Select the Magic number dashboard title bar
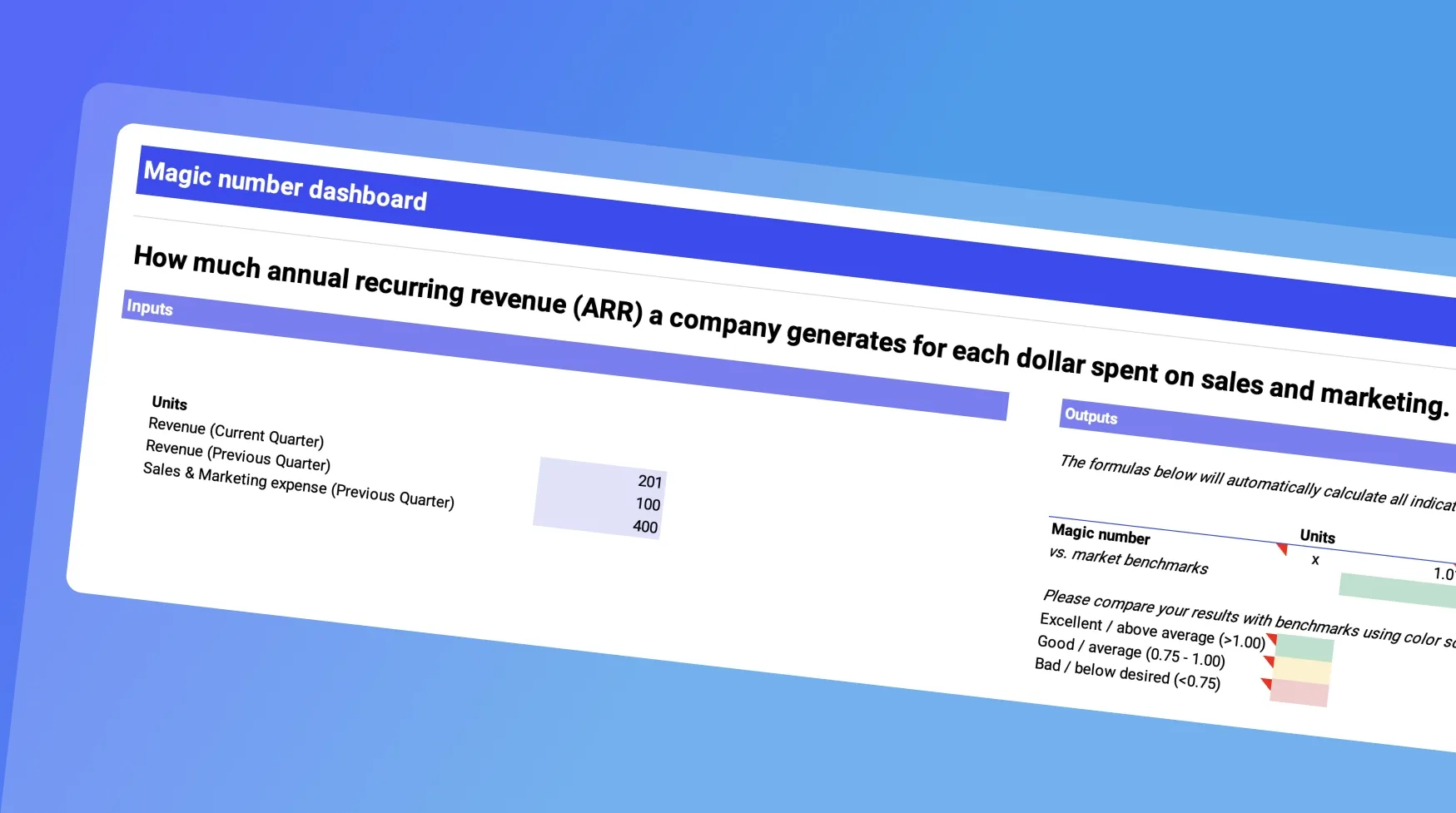Image resolution: width=1456 pixels, height=813 pixels. pyautogui.click(x=285, y=186)
